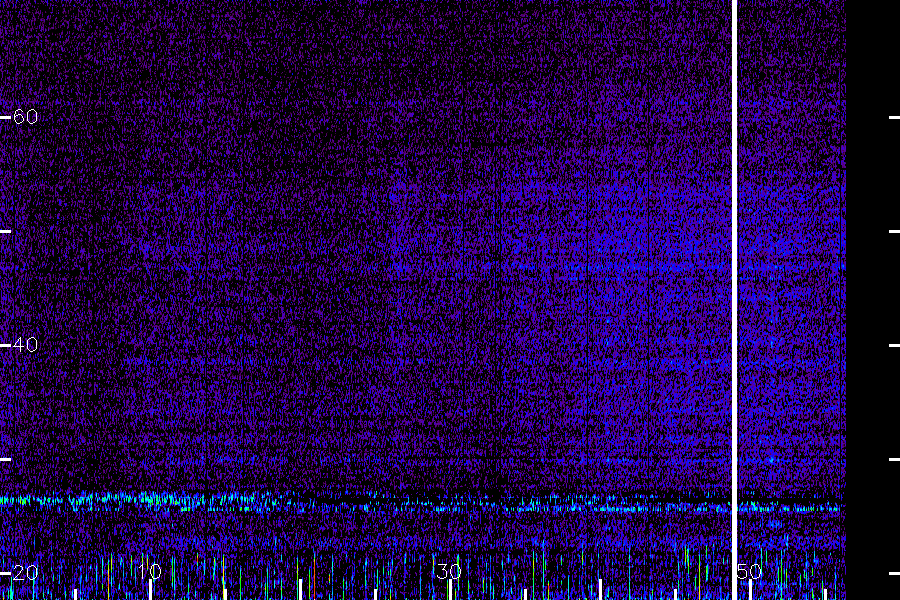Click the white vertical time marker line
Viewport: 900px width, 600px height.
pos(734,300)
